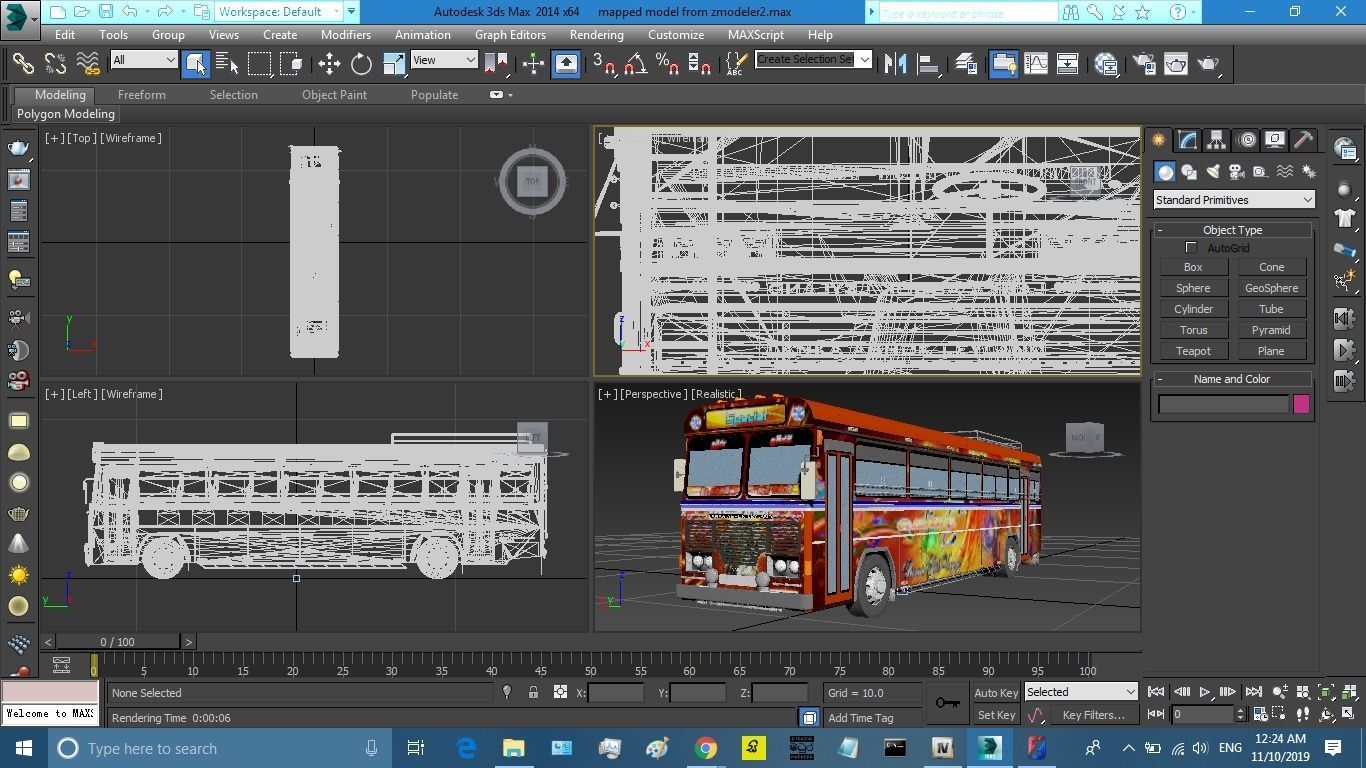Viewport: 1366px width, 768px height.
Task: Open the Motion panel
Action: pos(1246,140)
